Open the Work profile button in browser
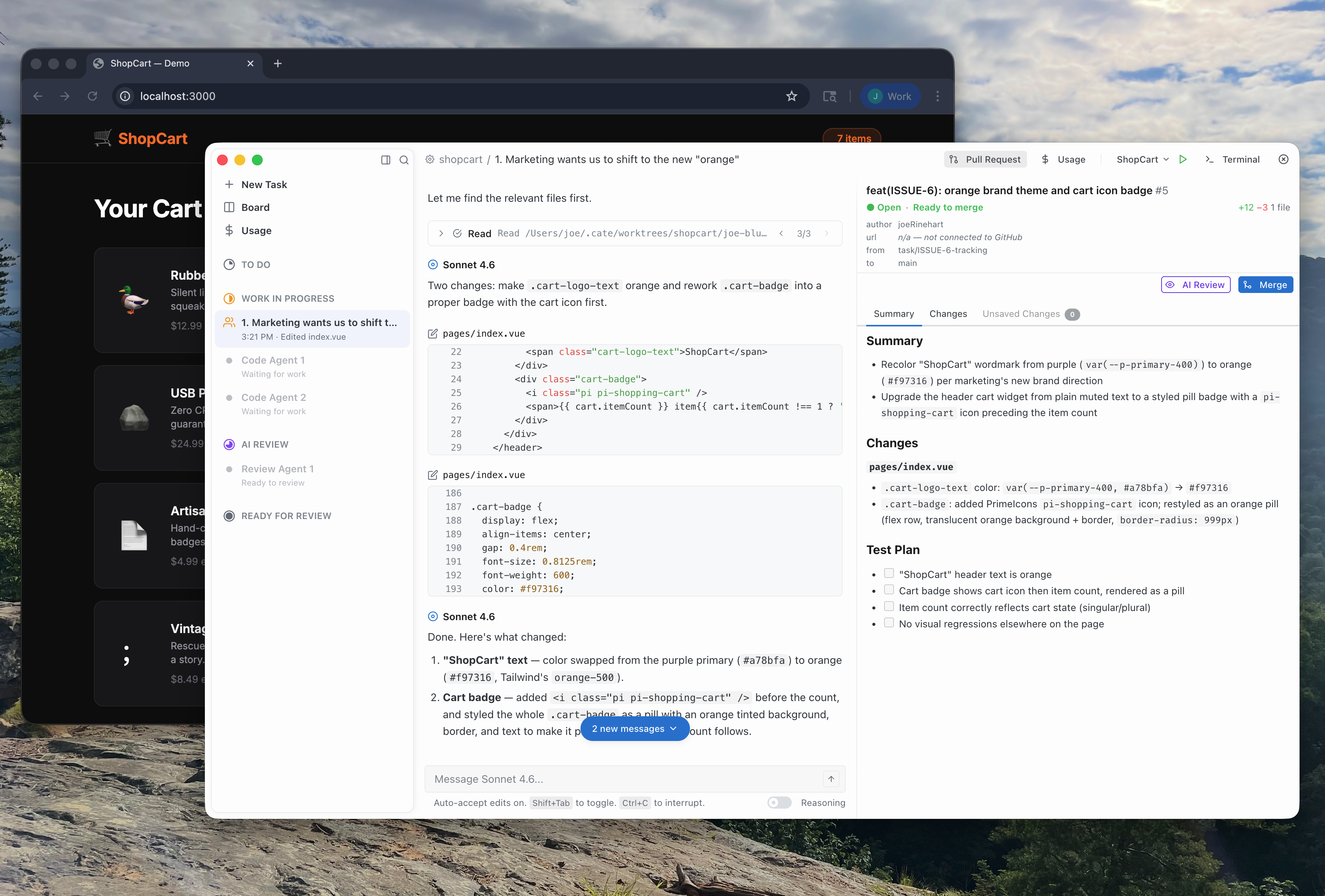 tap(890, 97)
